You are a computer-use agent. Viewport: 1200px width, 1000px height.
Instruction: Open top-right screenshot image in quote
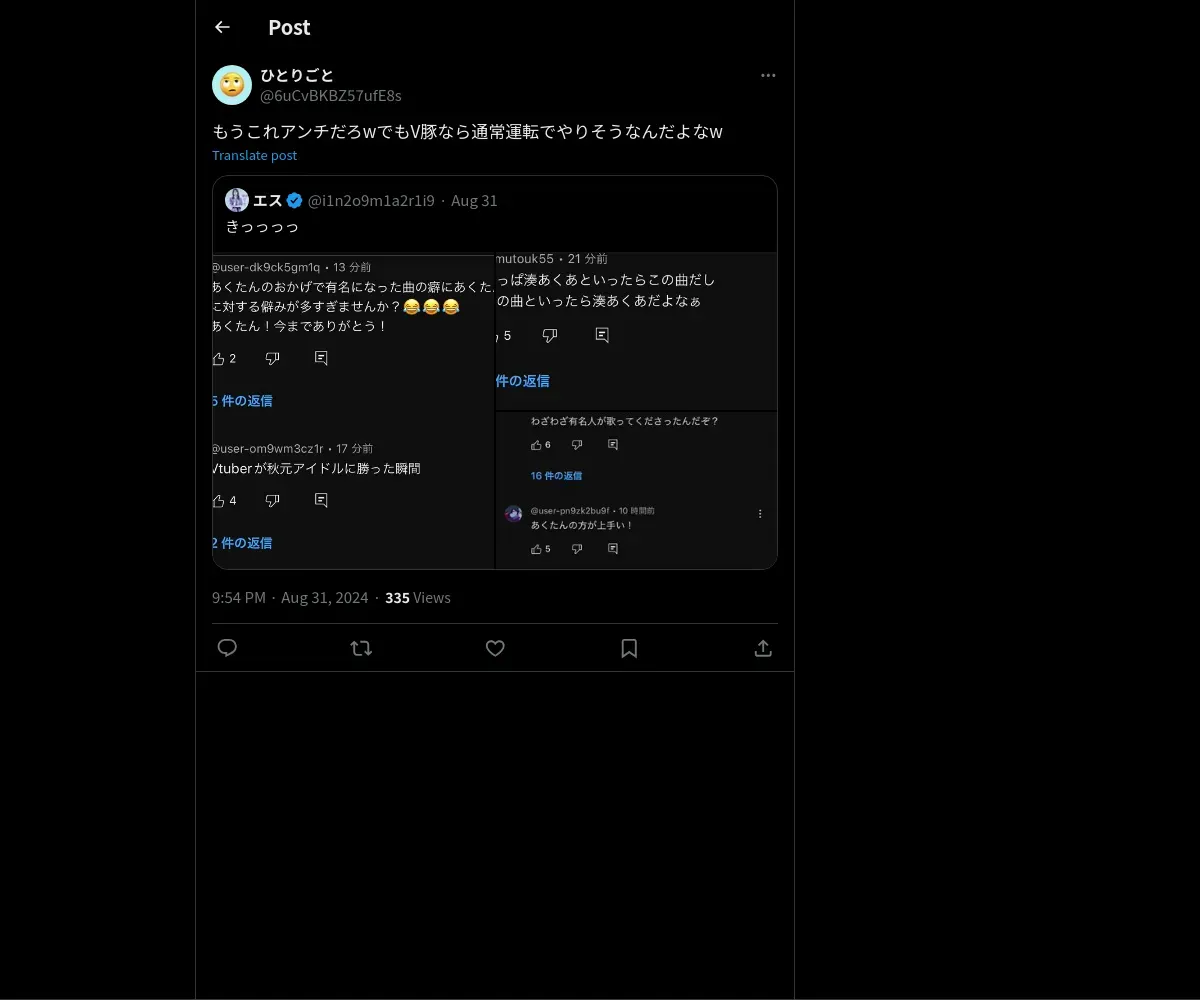[x=637, y=331]
